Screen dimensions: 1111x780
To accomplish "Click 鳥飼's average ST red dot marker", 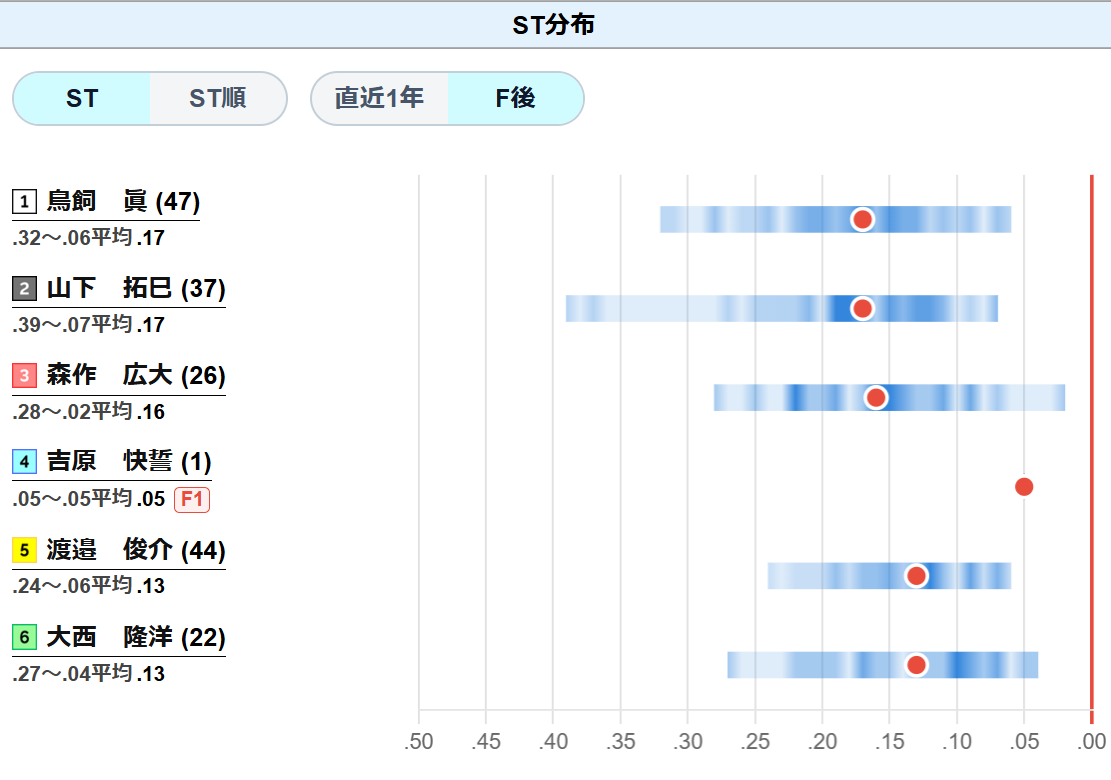I will point(862,220).
